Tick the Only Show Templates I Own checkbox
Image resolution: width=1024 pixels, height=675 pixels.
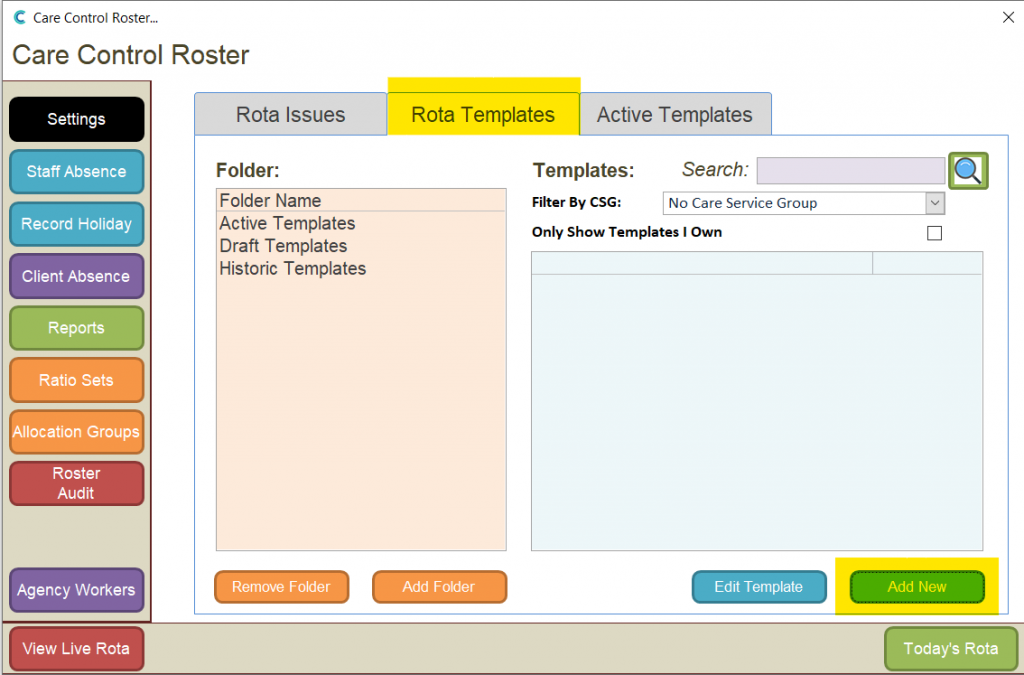[x=935, y=233]
